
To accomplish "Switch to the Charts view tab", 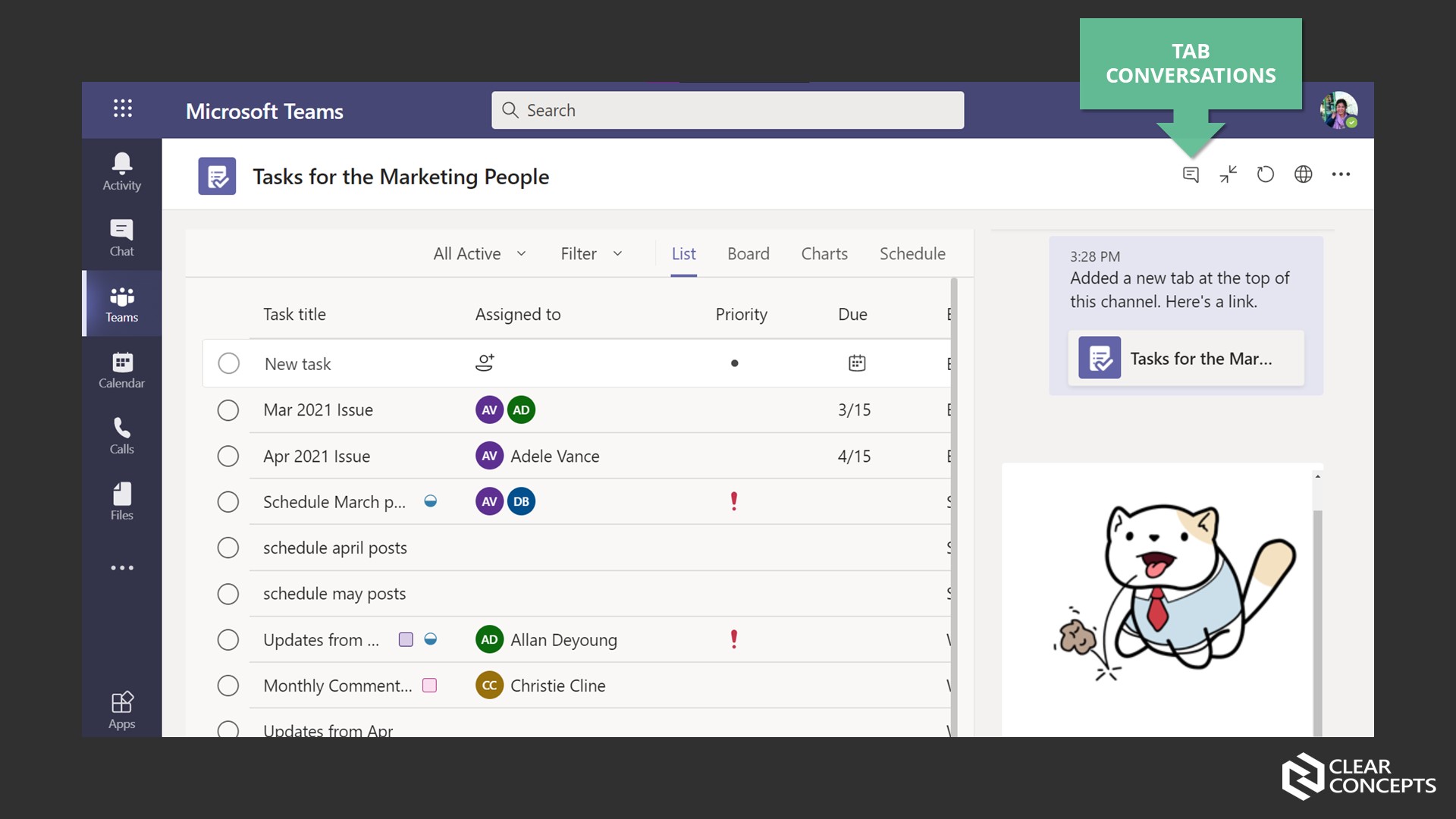I will tap(824, 254).
